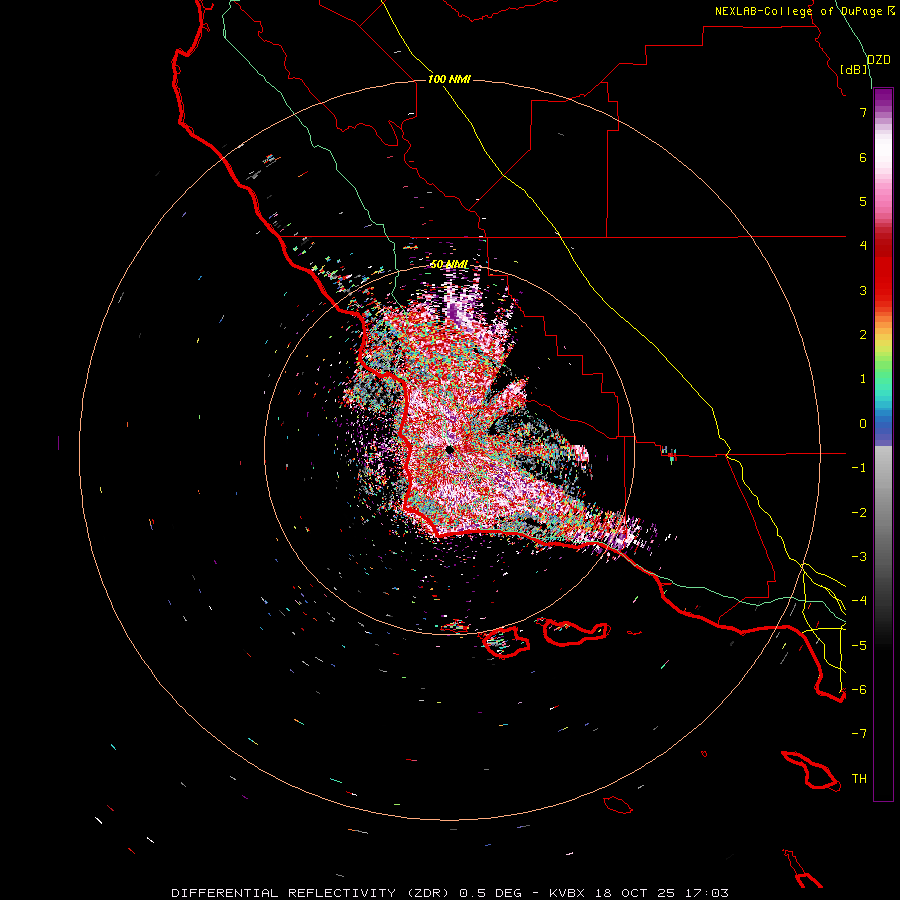The image size is (900, 900).
Task: Click the TH threshold label on scale
Action: [859, 779]
